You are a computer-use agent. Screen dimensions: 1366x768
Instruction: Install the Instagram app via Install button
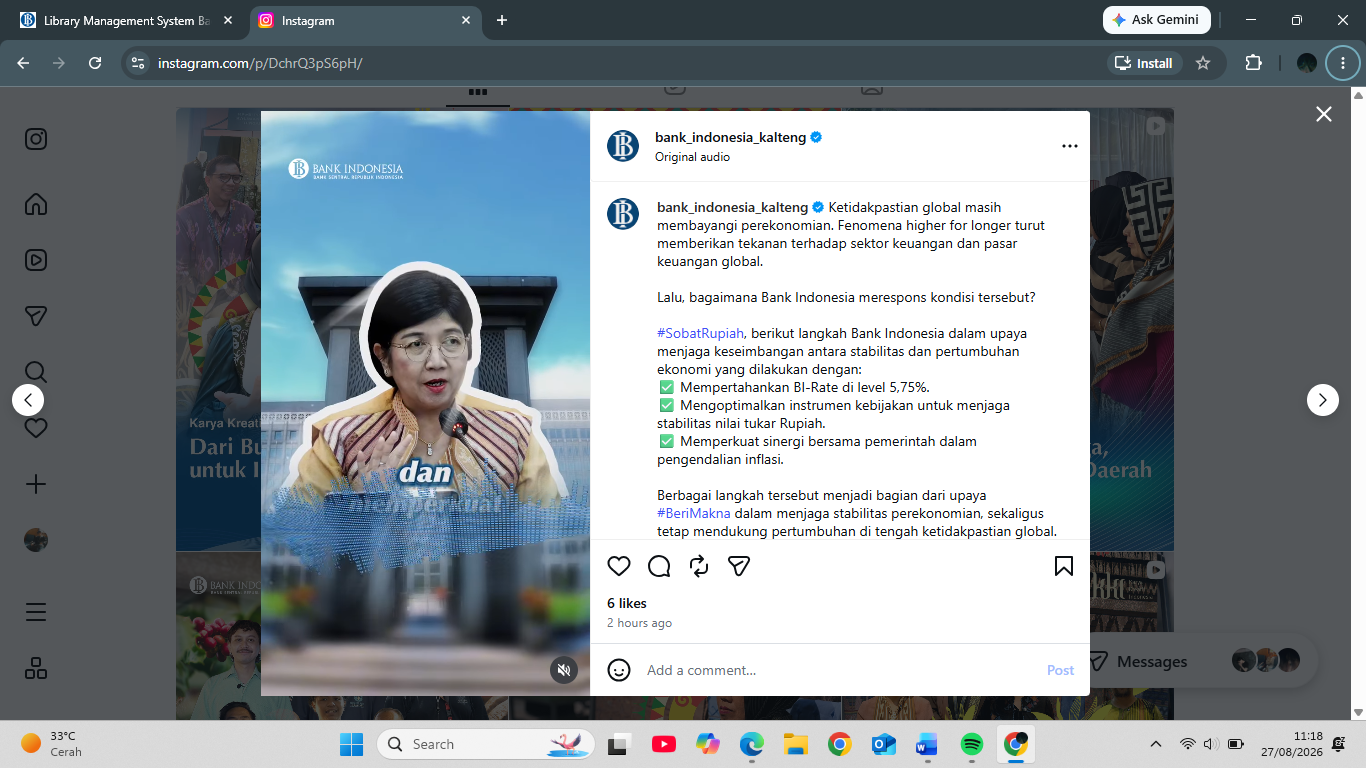pyautogui.click(x=1145, y=63)
